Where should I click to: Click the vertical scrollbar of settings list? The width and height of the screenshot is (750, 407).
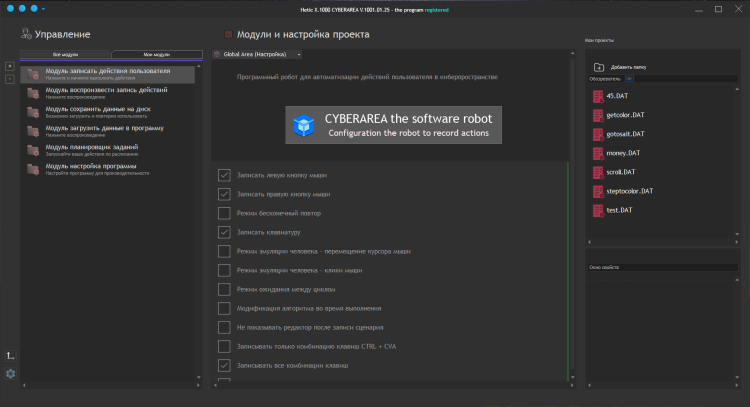(x=567, y=270)
